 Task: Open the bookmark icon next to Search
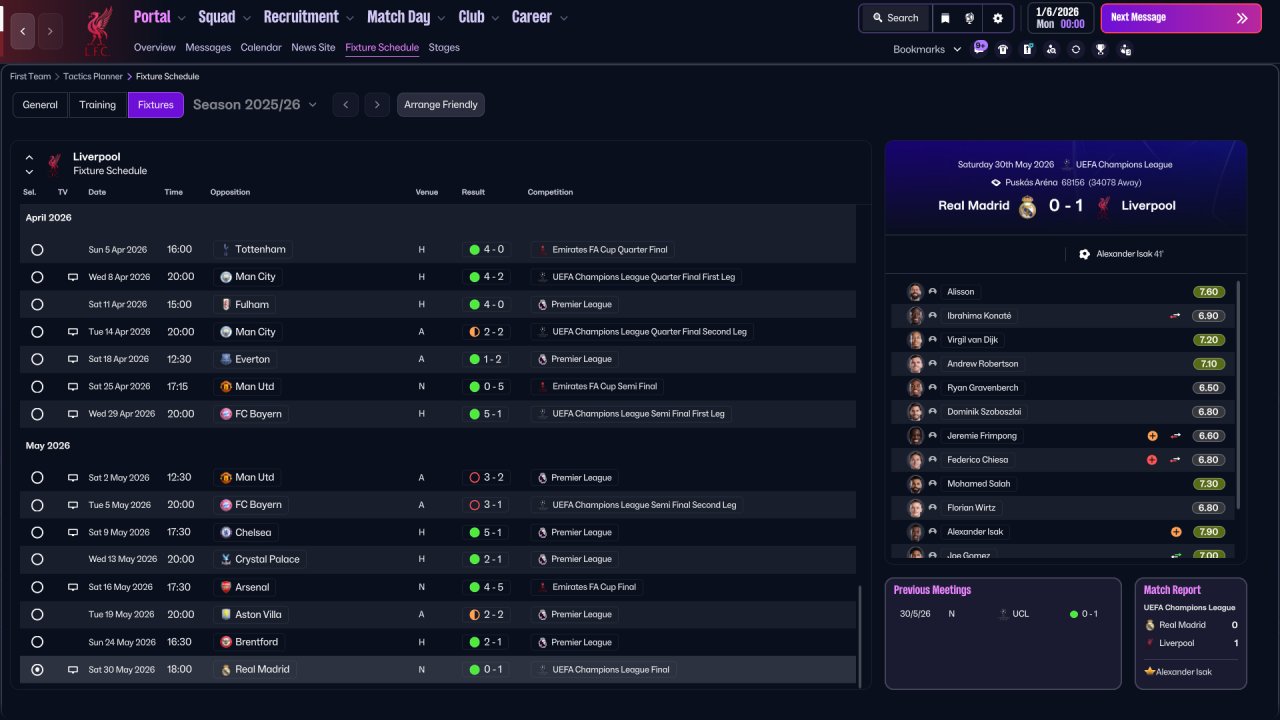tap(945, 18)
